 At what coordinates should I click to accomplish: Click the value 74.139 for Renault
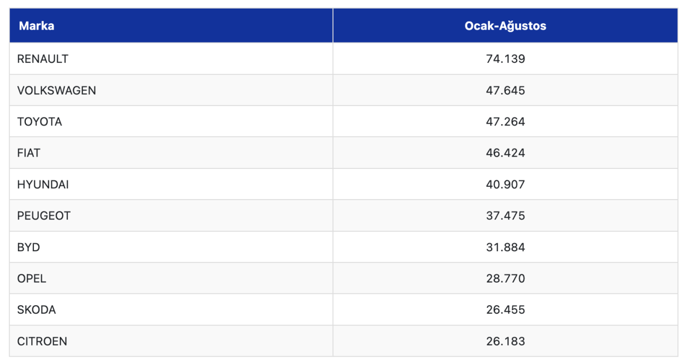(505, 59)
